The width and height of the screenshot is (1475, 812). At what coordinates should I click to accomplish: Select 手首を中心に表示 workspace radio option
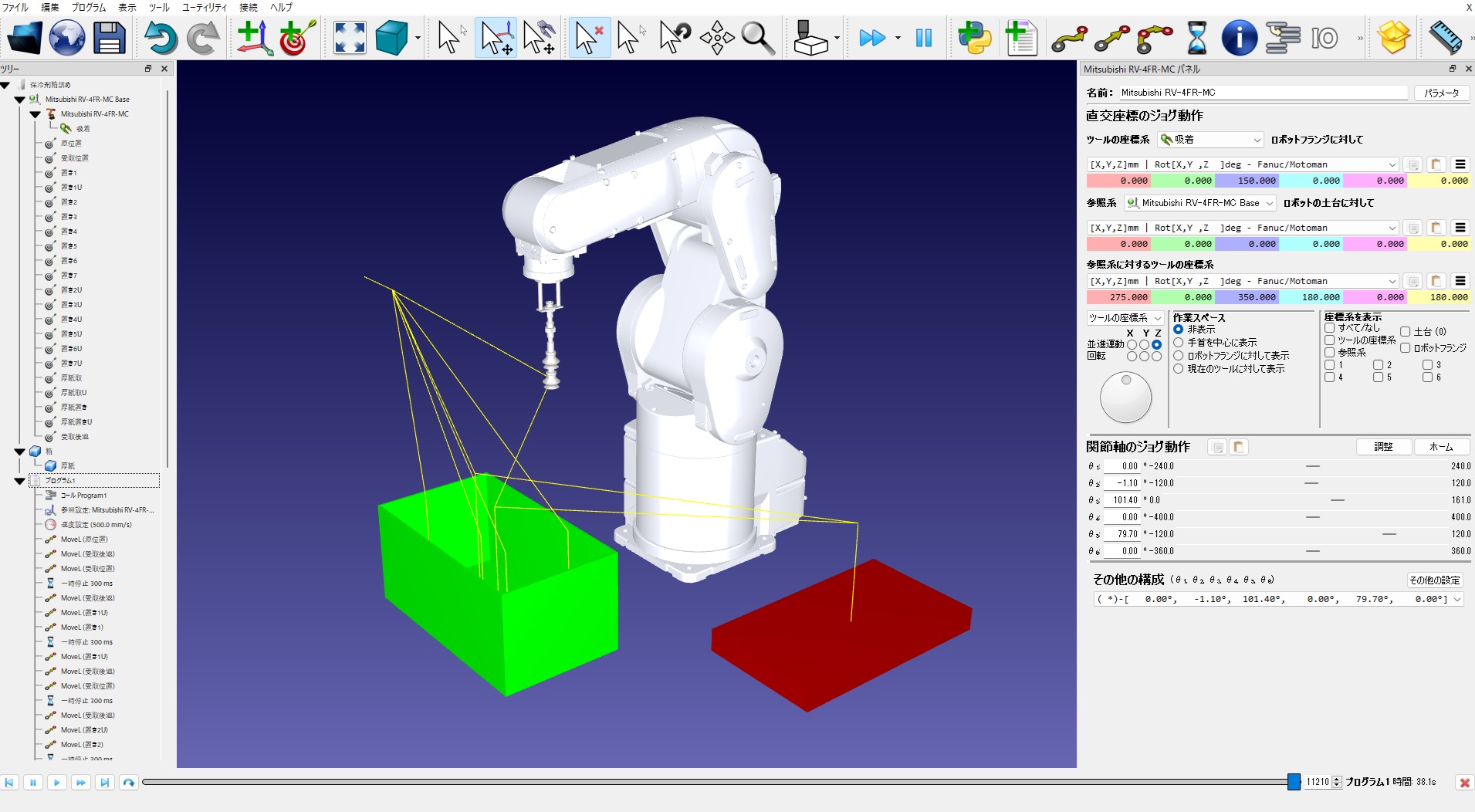tap(1179, 343)
